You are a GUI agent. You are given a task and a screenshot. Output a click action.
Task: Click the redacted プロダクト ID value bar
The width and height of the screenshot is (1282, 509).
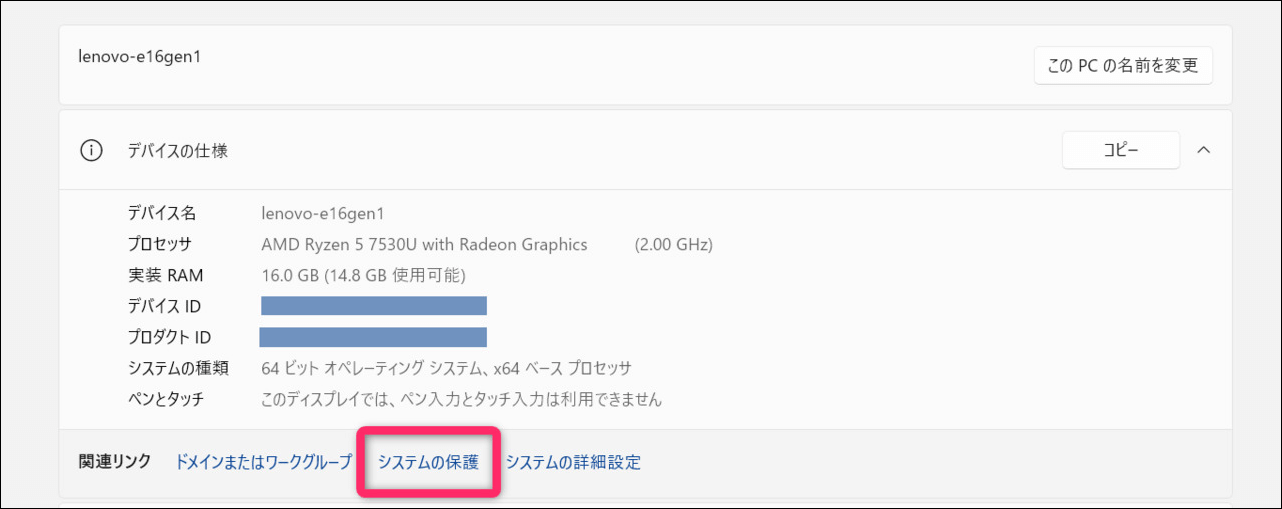tap(373, 337)
